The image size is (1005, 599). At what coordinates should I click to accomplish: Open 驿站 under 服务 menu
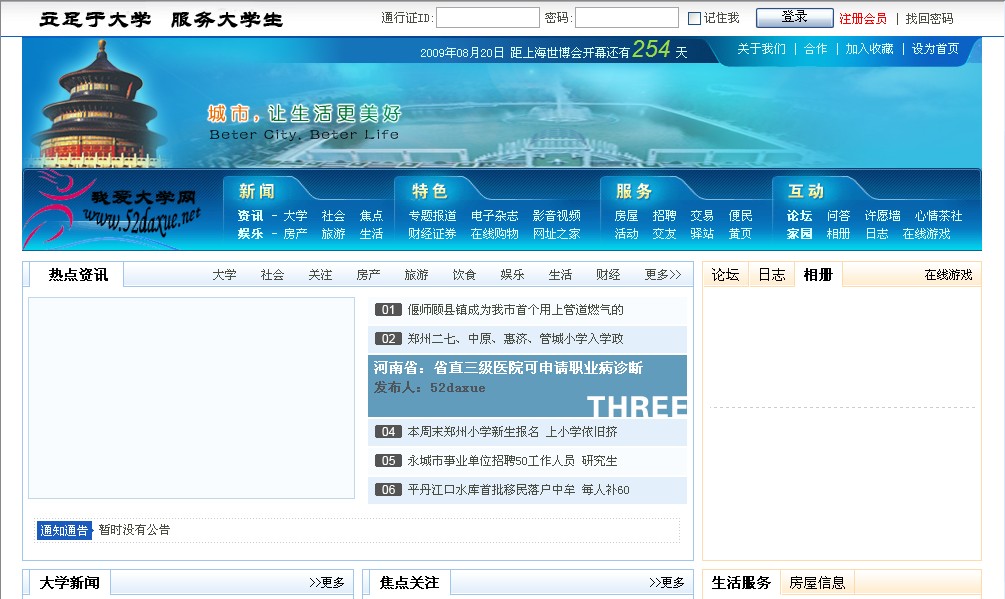[x=702, y=234]
